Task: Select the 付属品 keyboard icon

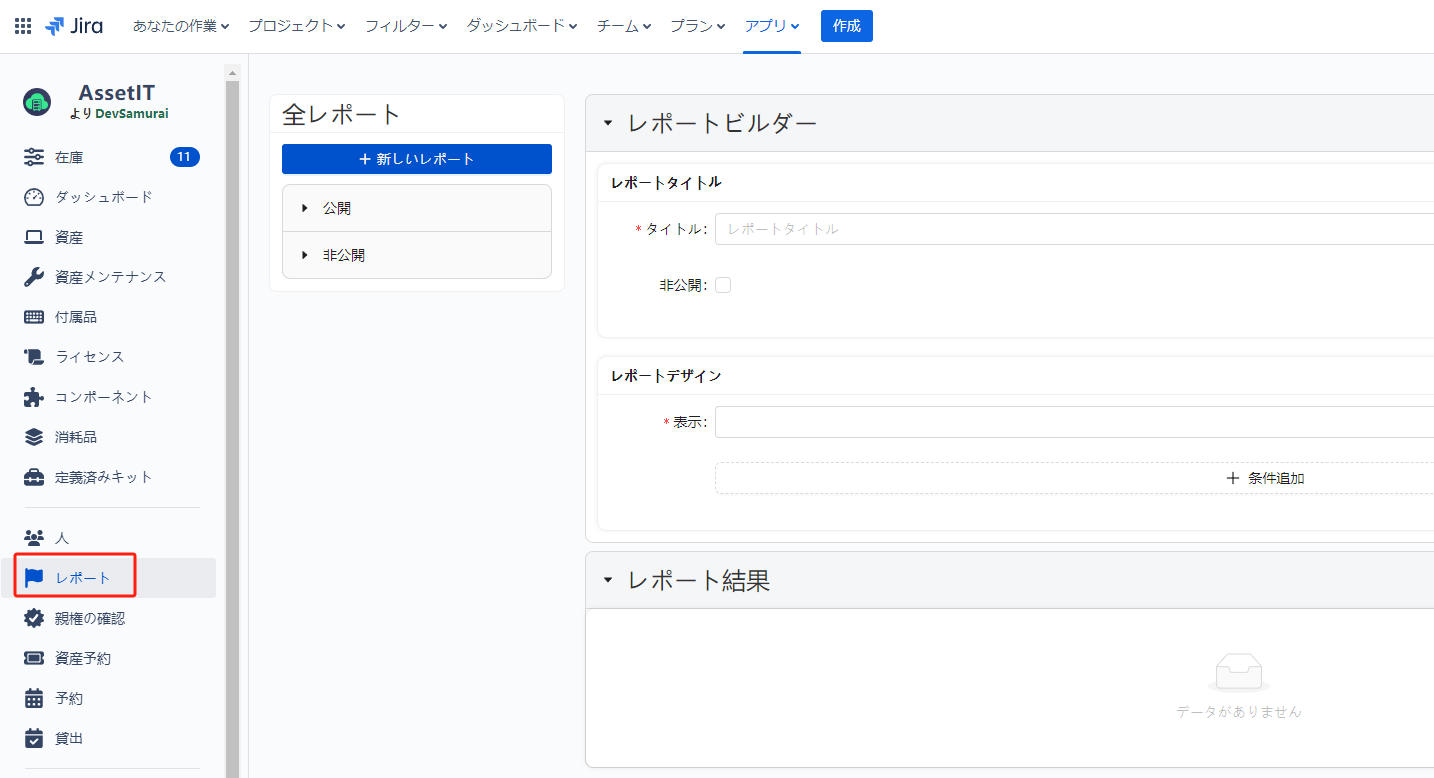Action: click(x=34, y=317)
